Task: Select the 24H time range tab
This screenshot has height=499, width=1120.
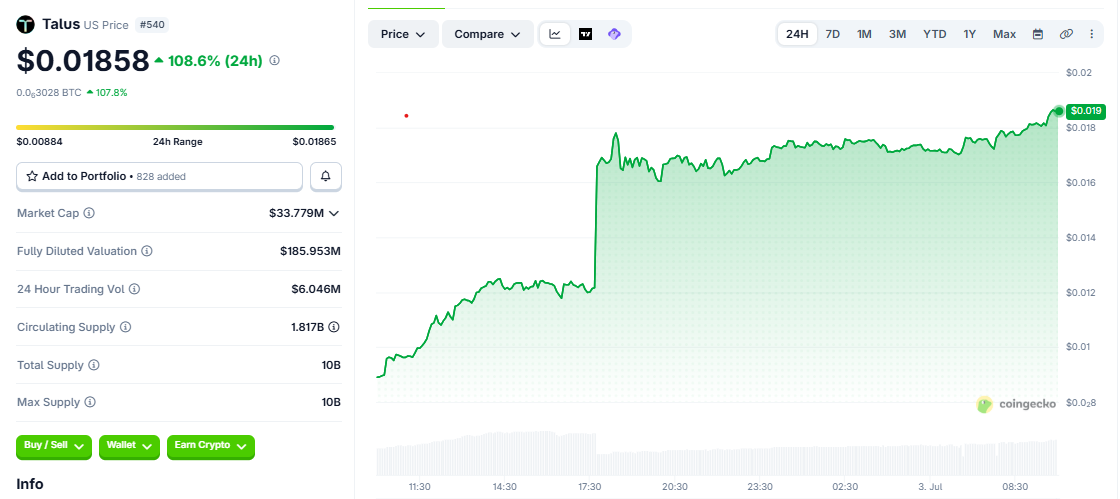Action: [797, 34]
